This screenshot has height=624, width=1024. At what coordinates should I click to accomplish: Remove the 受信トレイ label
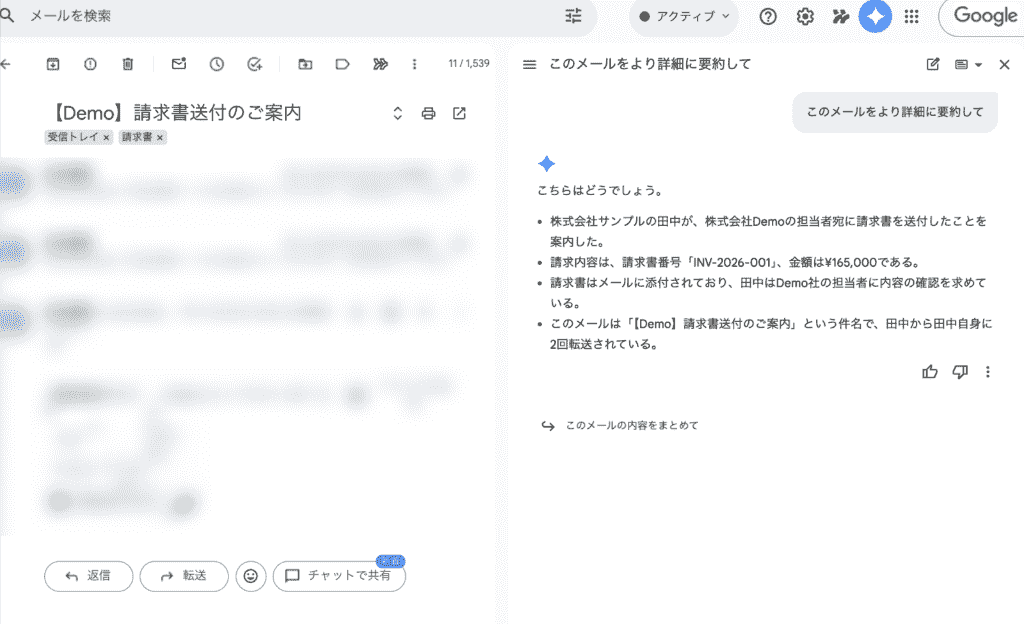(106, 138)
